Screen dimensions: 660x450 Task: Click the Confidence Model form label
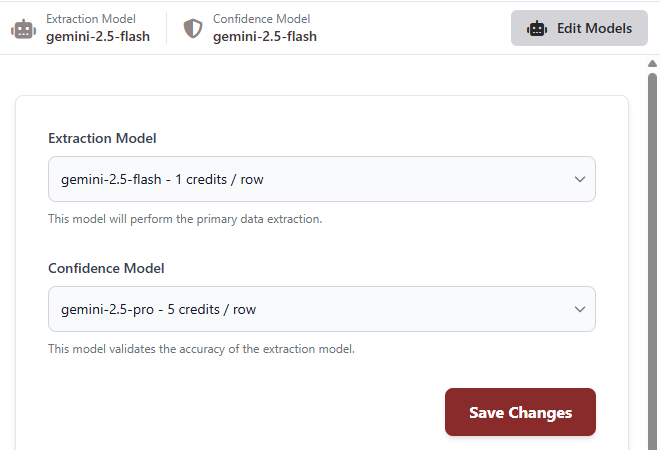106,268
